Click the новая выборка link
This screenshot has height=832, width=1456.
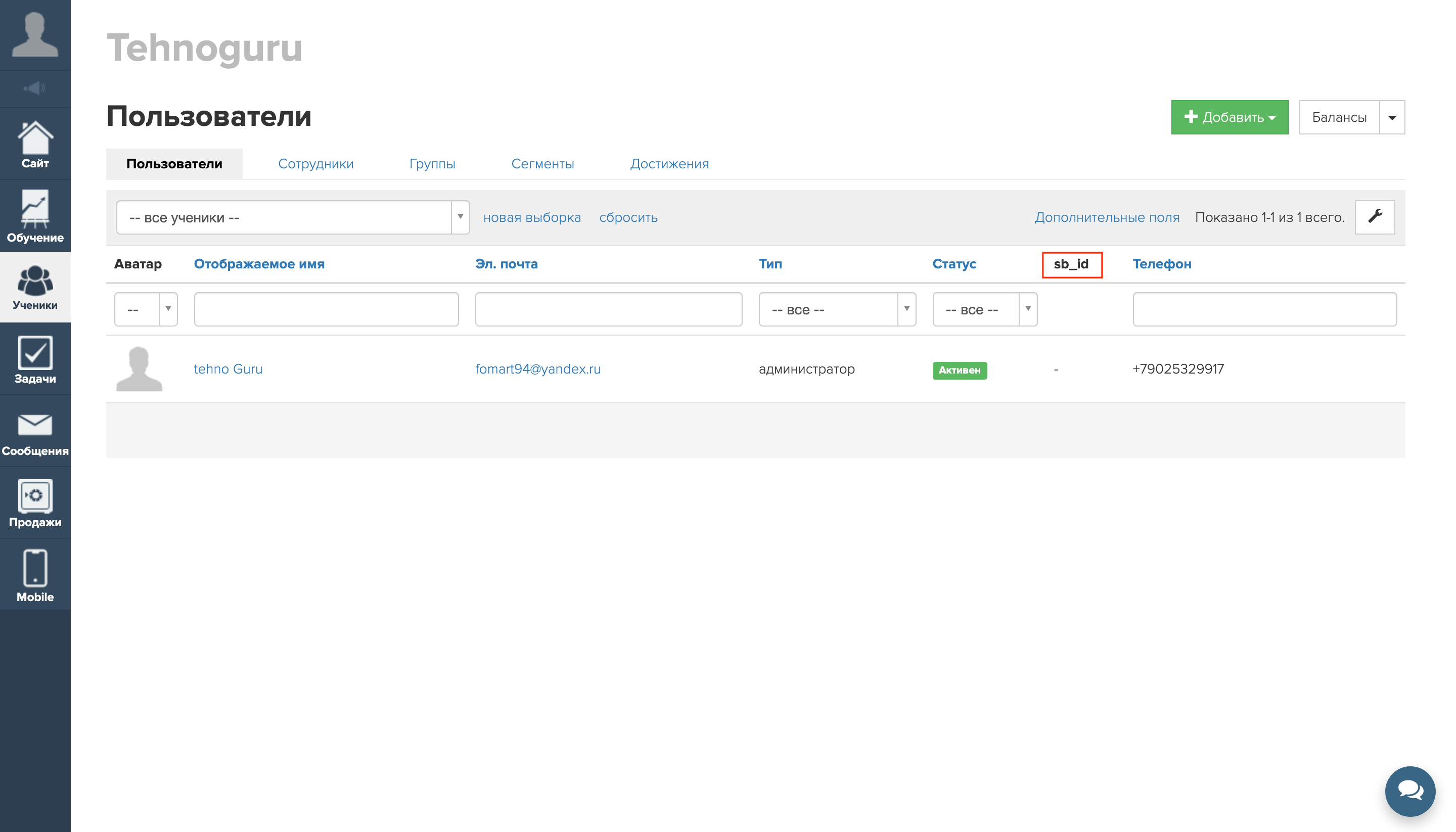coord(532,217)
